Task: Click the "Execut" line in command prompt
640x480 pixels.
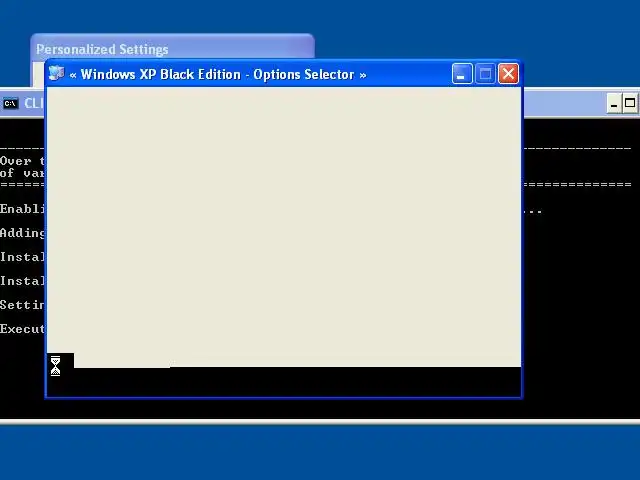Action: click(22, 329)
